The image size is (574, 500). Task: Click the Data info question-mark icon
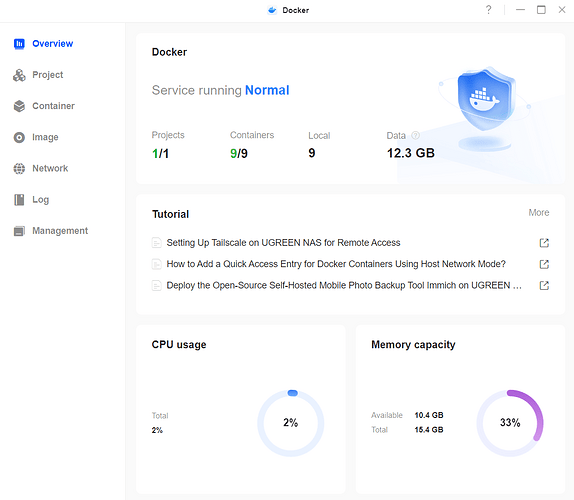415,135
